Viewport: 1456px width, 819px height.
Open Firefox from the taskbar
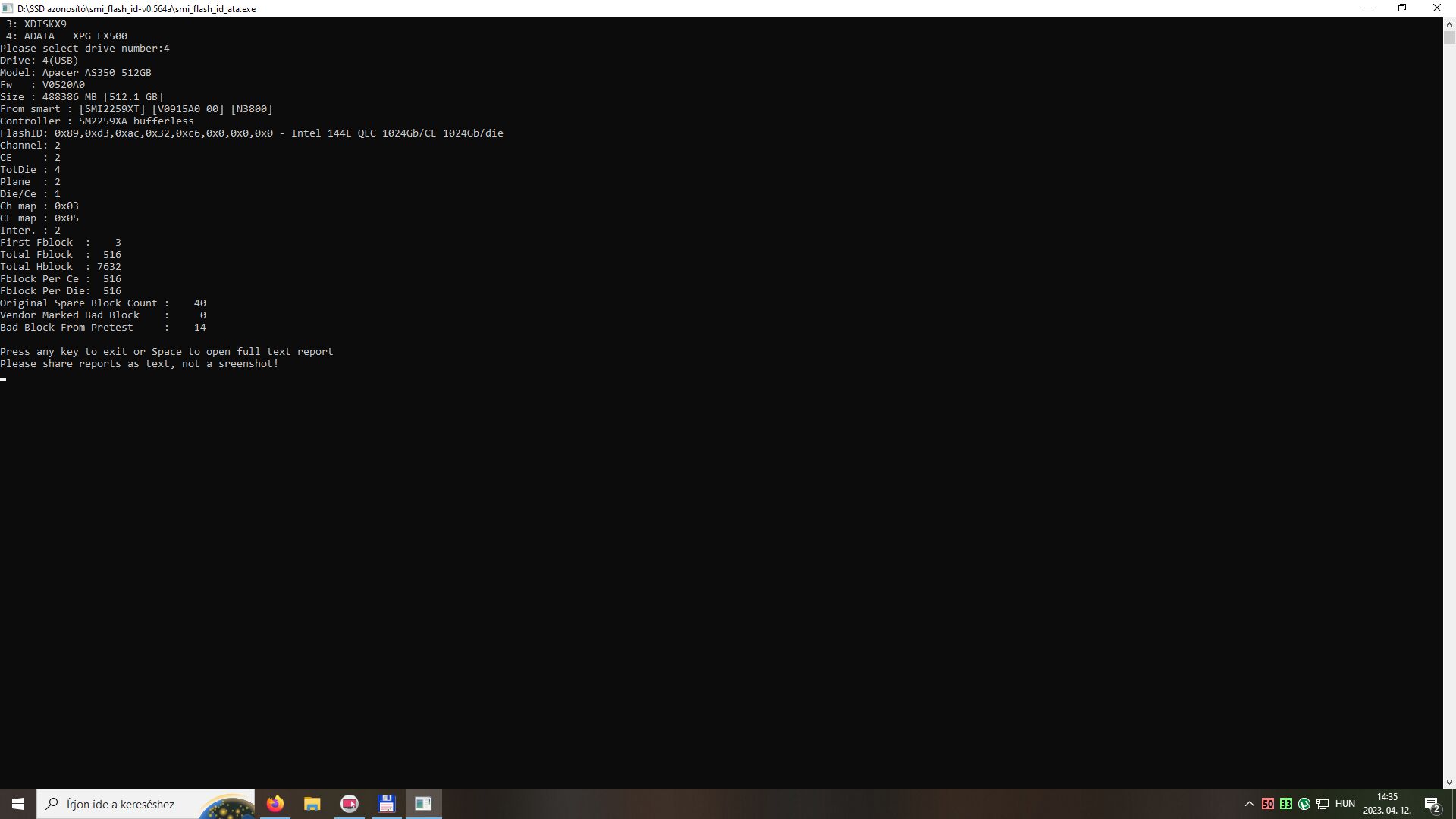pos(275,804)
